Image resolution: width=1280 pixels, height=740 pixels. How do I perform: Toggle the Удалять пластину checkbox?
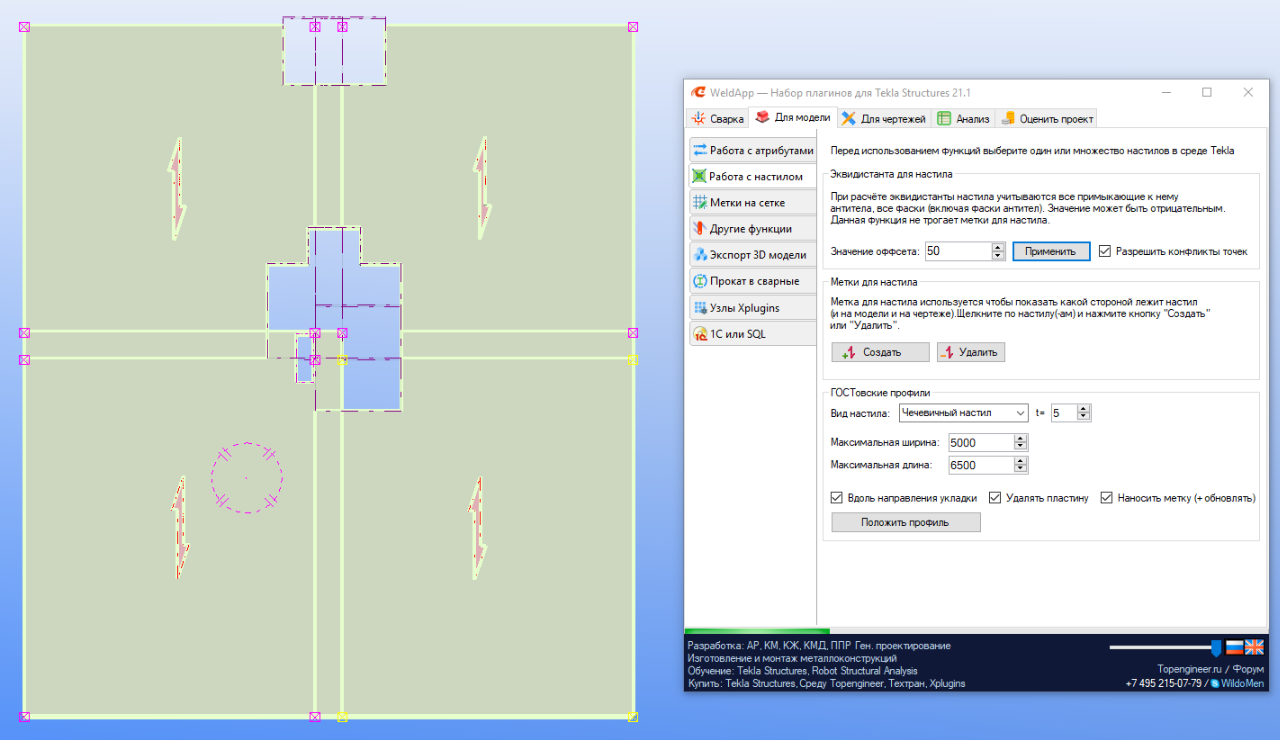pyautogui.click(x=995, y=498)
